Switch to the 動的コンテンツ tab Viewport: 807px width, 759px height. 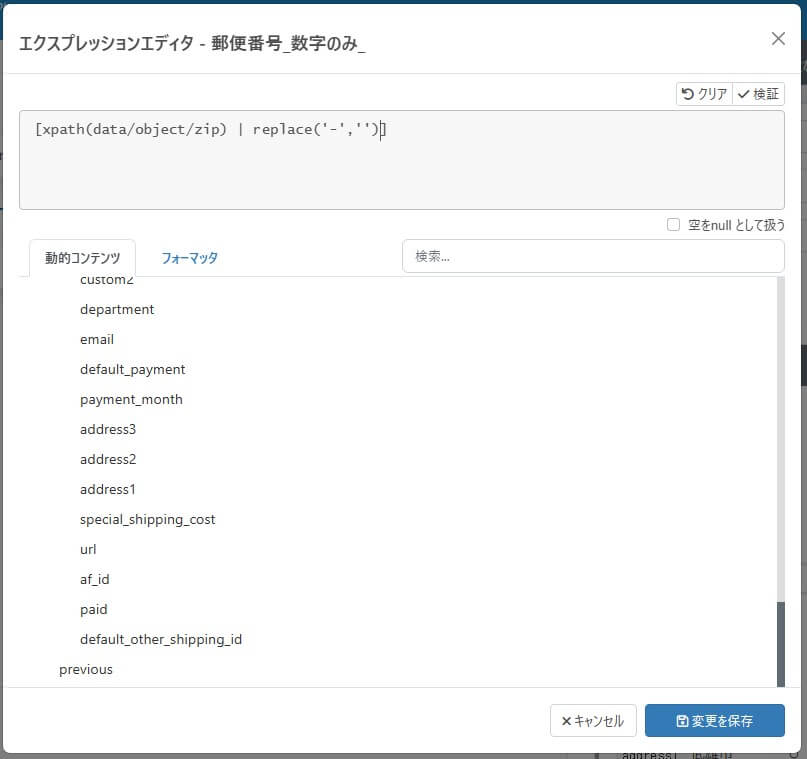82,258
